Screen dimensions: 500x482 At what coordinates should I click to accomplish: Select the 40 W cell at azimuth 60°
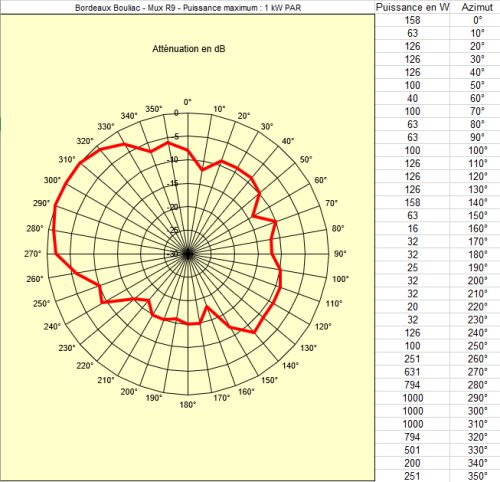[412, 98]
